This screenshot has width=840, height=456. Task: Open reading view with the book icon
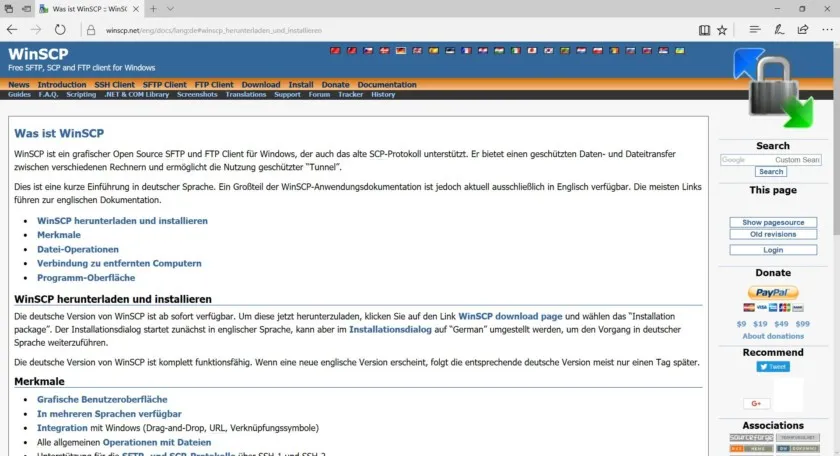pyautogui.click(x=704, y=30)
